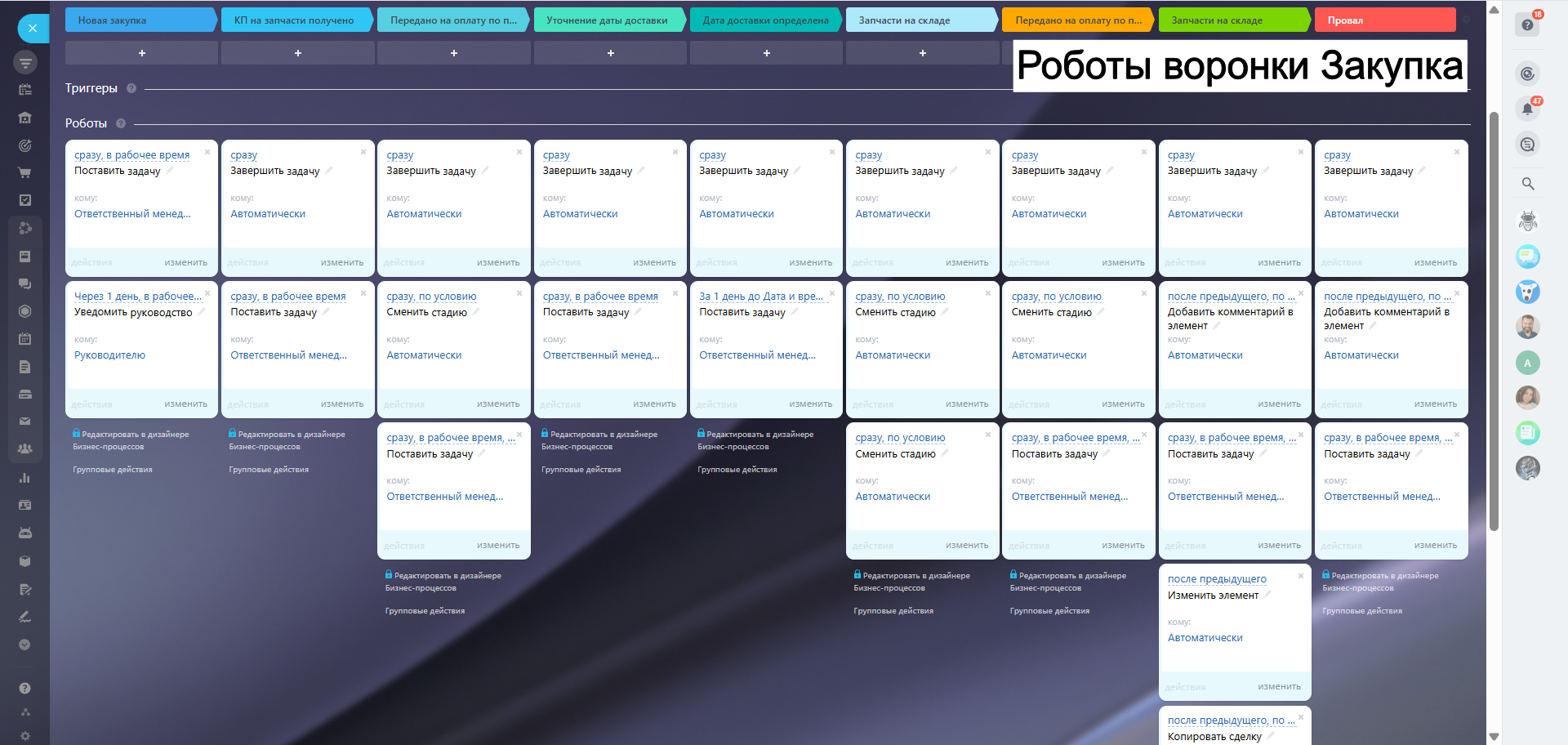Add a trigger under Уточнение даты доставки stage
Viewport: 1568px width, 745px height.
click(610, 53)
